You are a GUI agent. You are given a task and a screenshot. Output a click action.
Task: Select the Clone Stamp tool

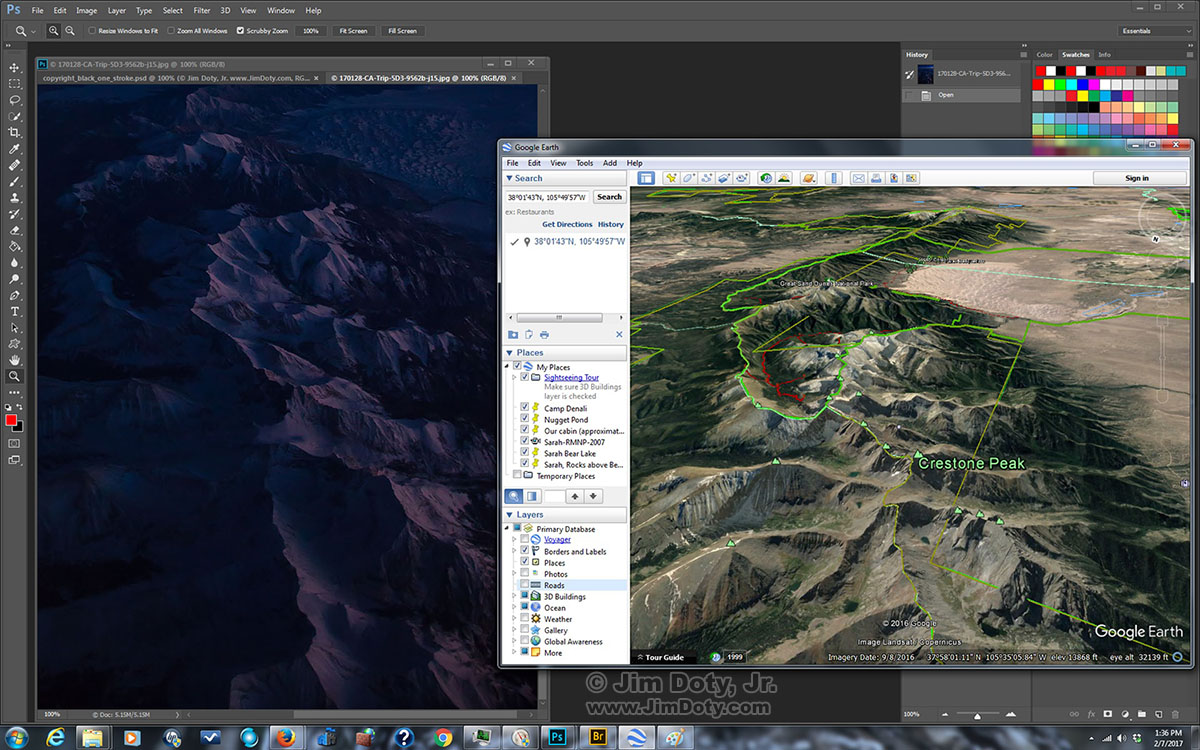click(14, 198)
